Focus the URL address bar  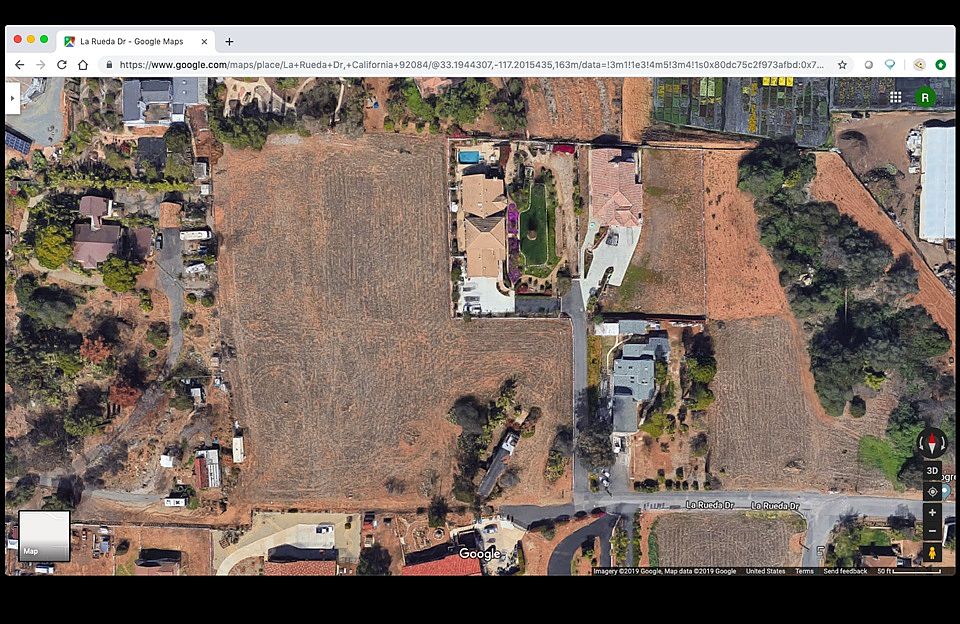(x=471, y=65)
